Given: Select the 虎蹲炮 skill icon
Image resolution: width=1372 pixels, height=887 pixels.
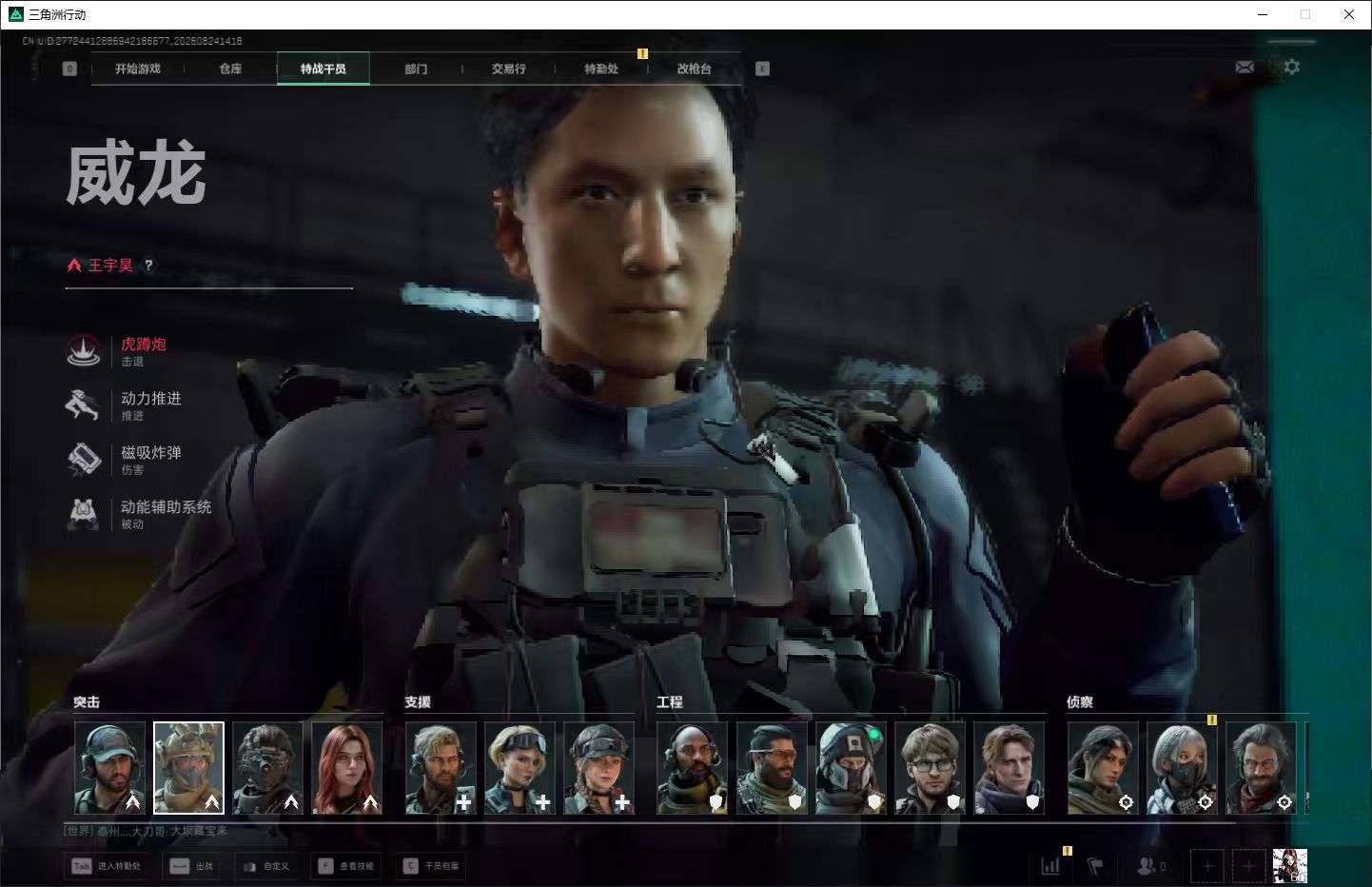Looking at the screenshot, I should click(x=84, y=351).
